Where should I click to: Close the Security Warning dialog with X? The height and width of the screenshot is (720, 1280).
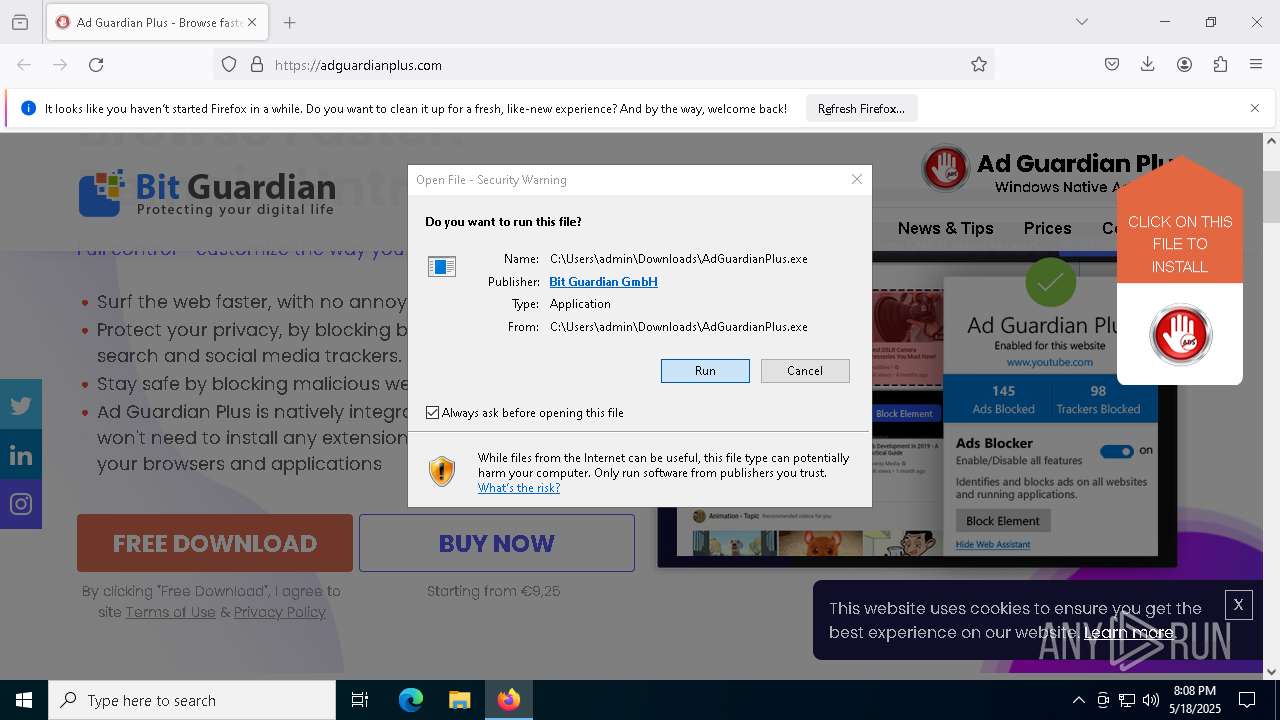857,179
